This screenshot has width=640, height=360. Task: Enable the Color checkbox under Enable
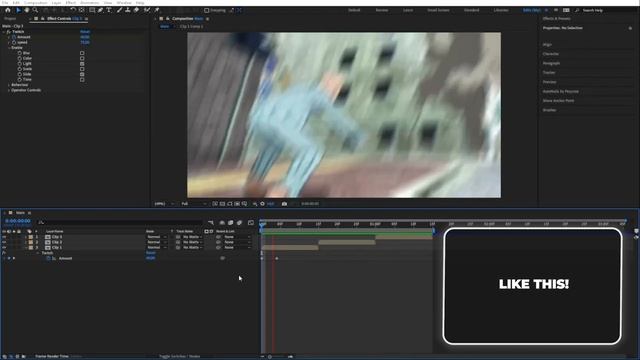[x=82, y=58]
